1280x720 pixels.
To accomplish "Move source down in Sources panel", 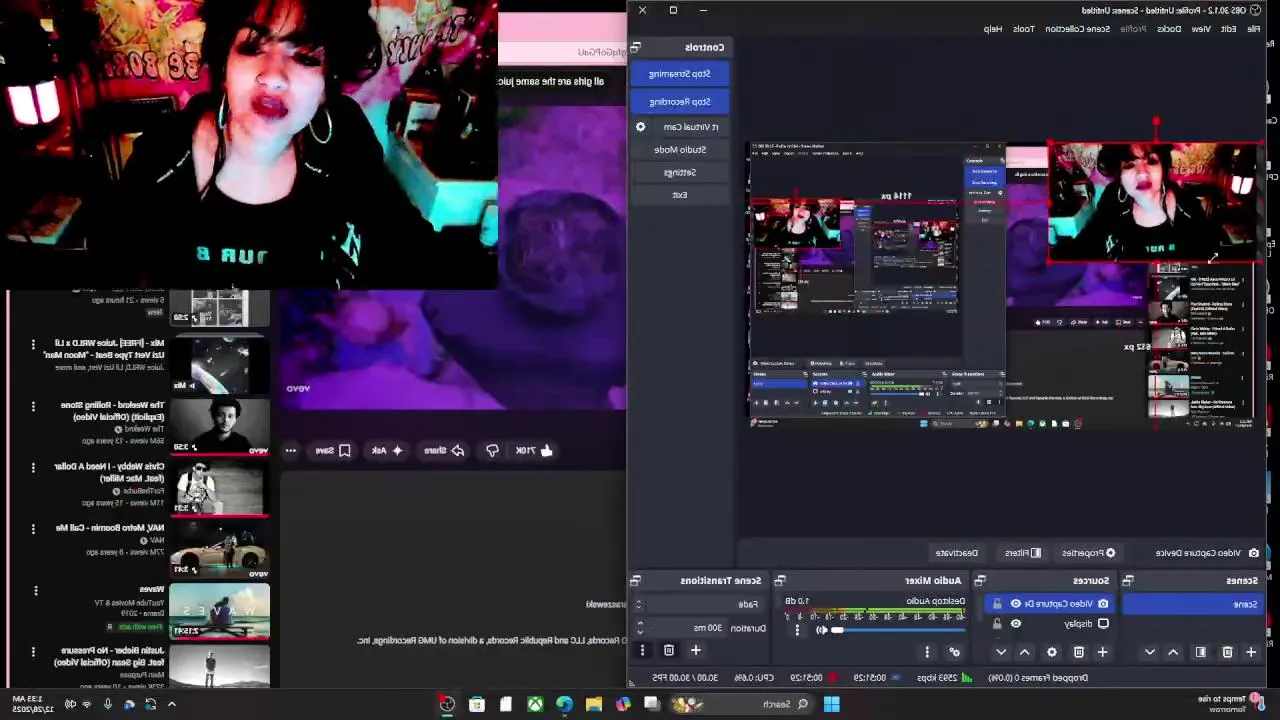I will (1001, 652).
